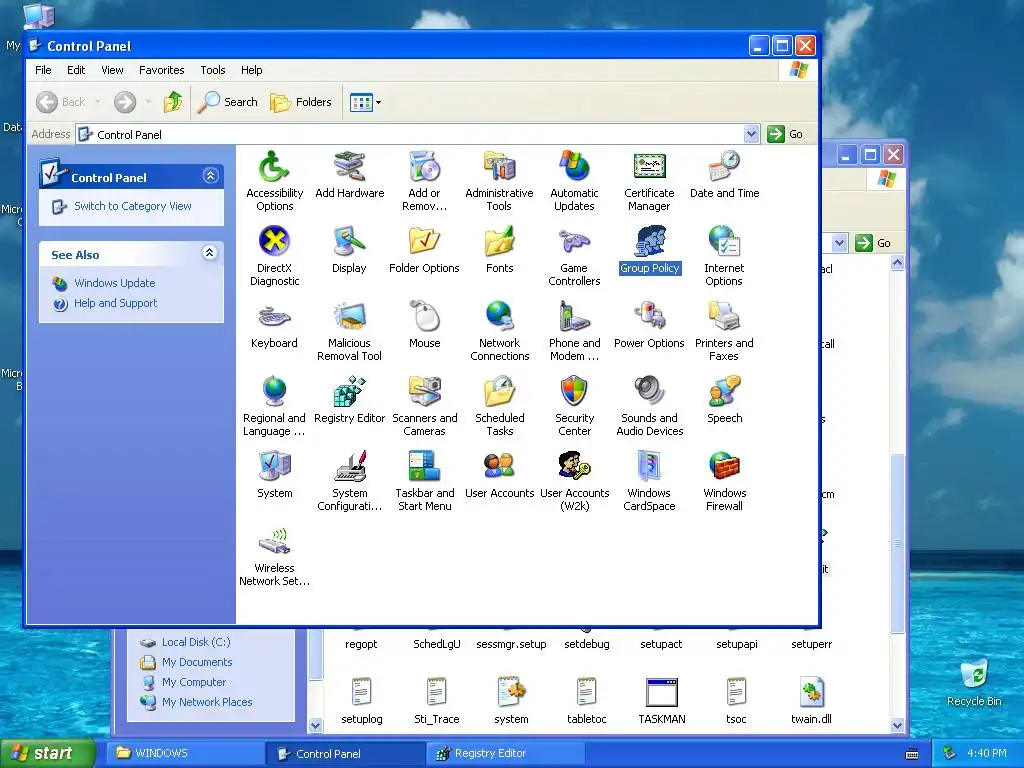Click the Windows Update link
The width and height of the screenshot is (1024, 768).
[114, 283]
